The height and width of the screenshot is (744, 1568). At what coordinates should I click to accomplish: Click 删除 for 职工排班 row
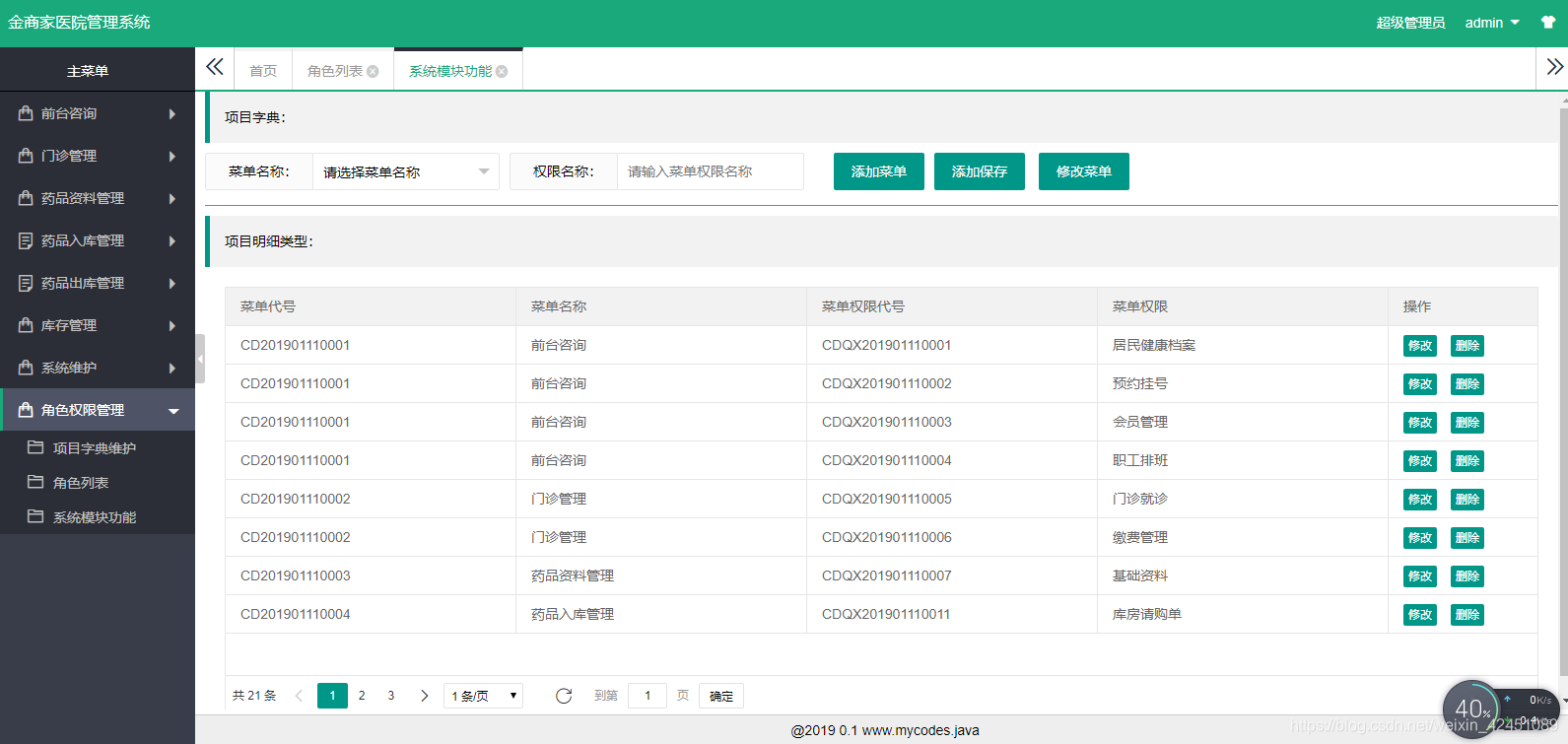(x=1467, y=461)
